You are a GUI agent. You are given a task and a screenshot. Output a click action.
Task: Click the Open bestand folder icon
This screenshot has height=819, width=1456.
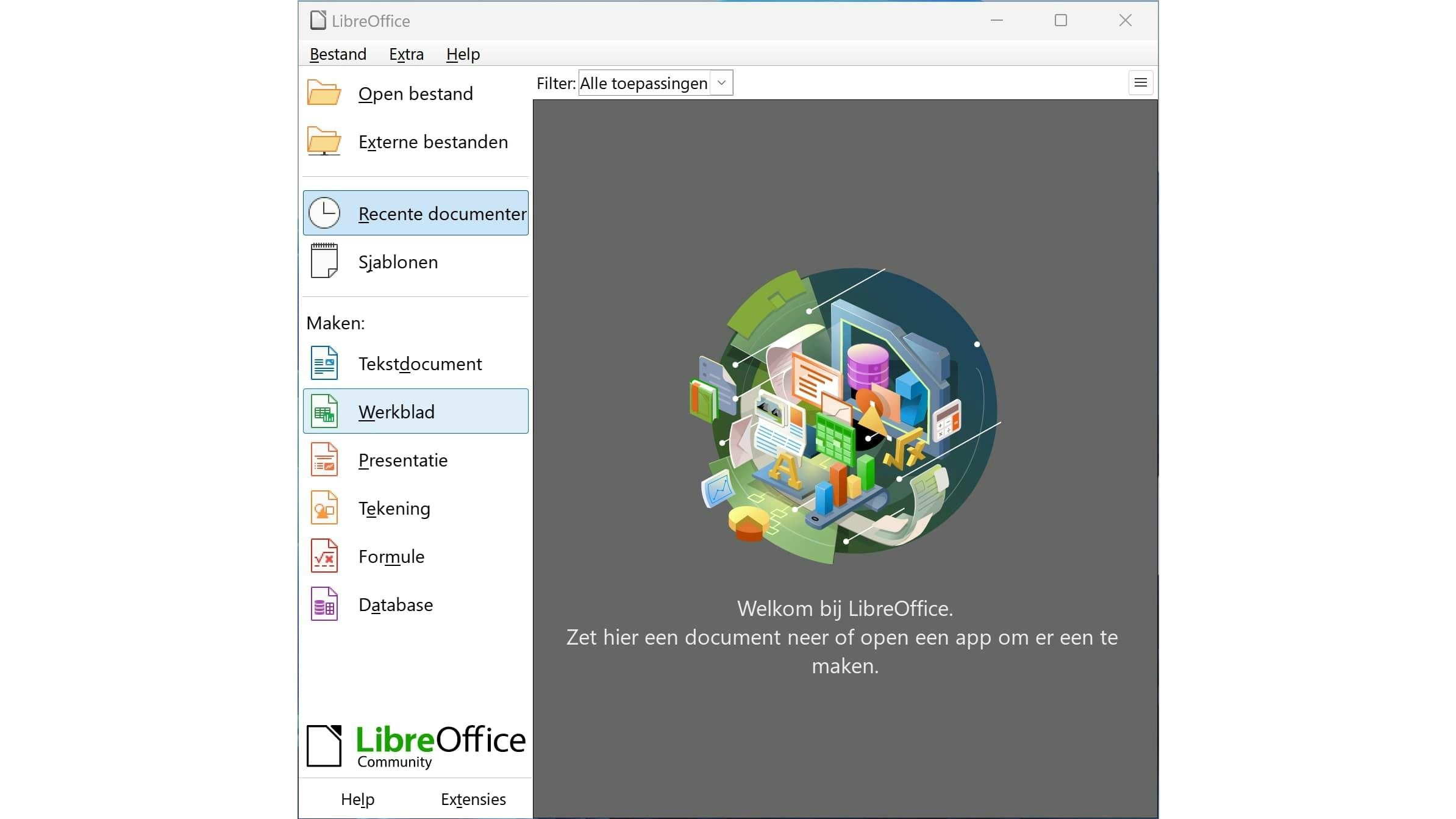[x=324, y=93]
